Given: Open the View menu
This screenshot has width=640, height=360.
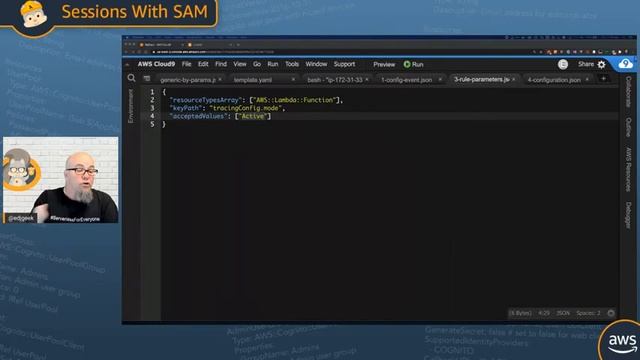Looking at the screenshot, I should tap(240, 64).
